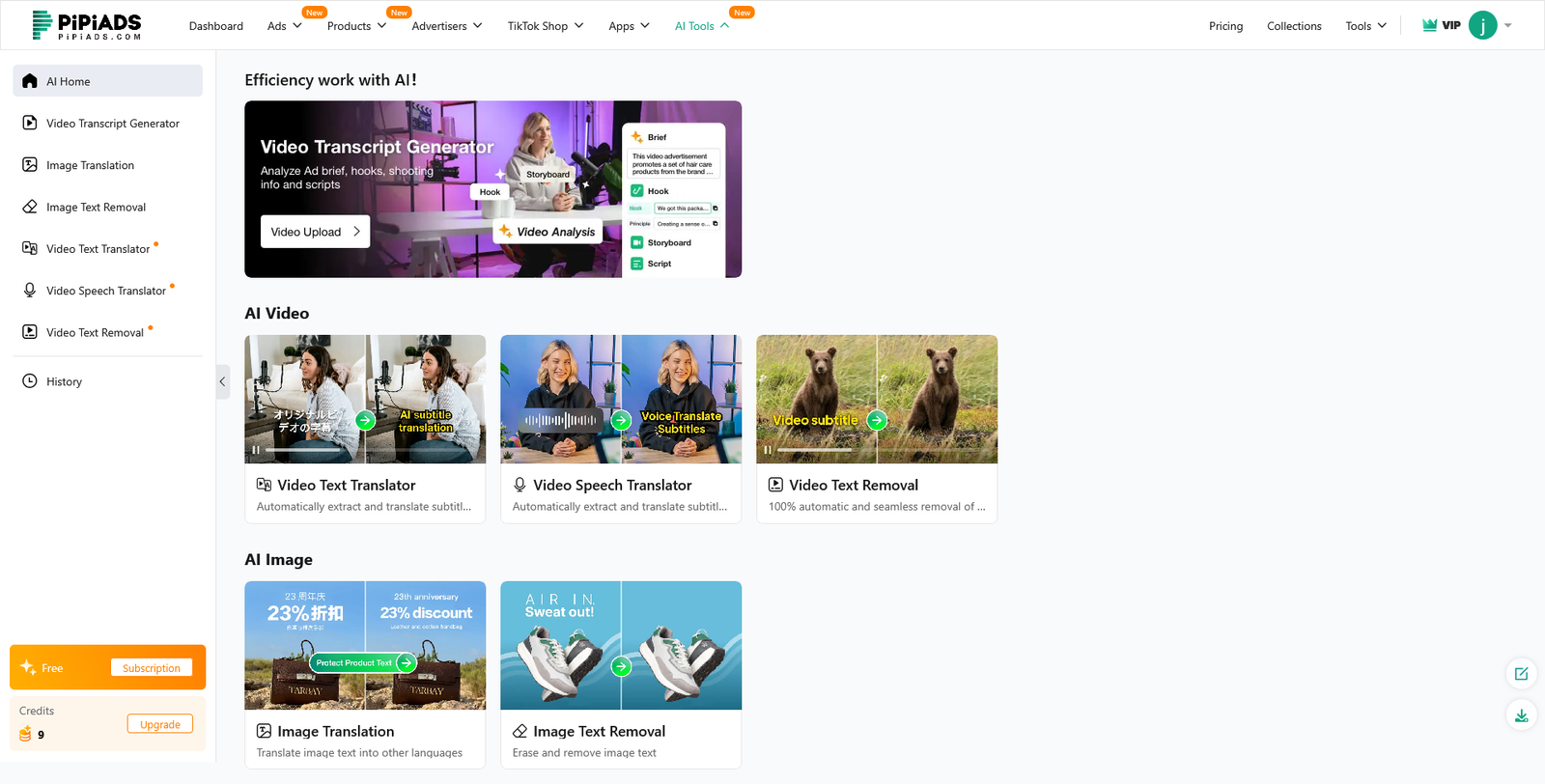Click the Image Translation sidebar icon
The width and height of the screenshot is (1545, 784).
[x=30, y=164]
